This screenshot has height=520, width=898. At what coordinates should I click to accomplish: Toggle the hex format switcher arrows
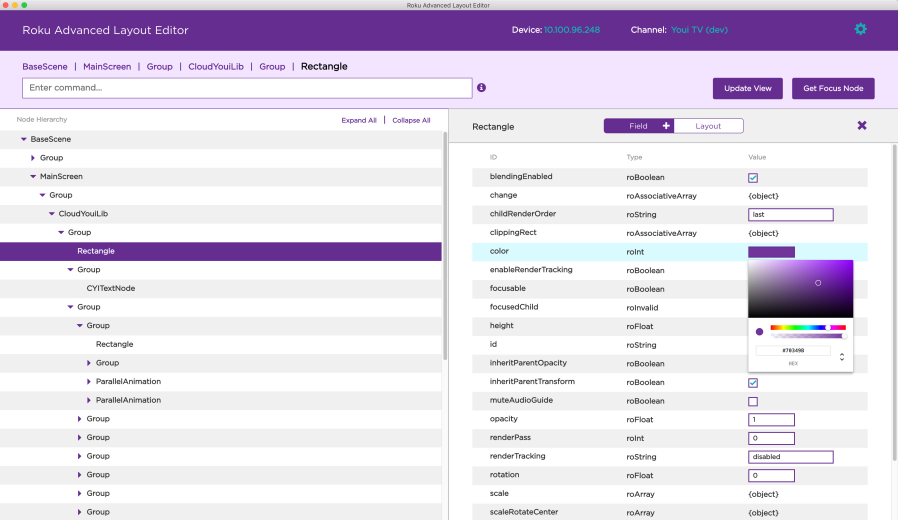842,357
